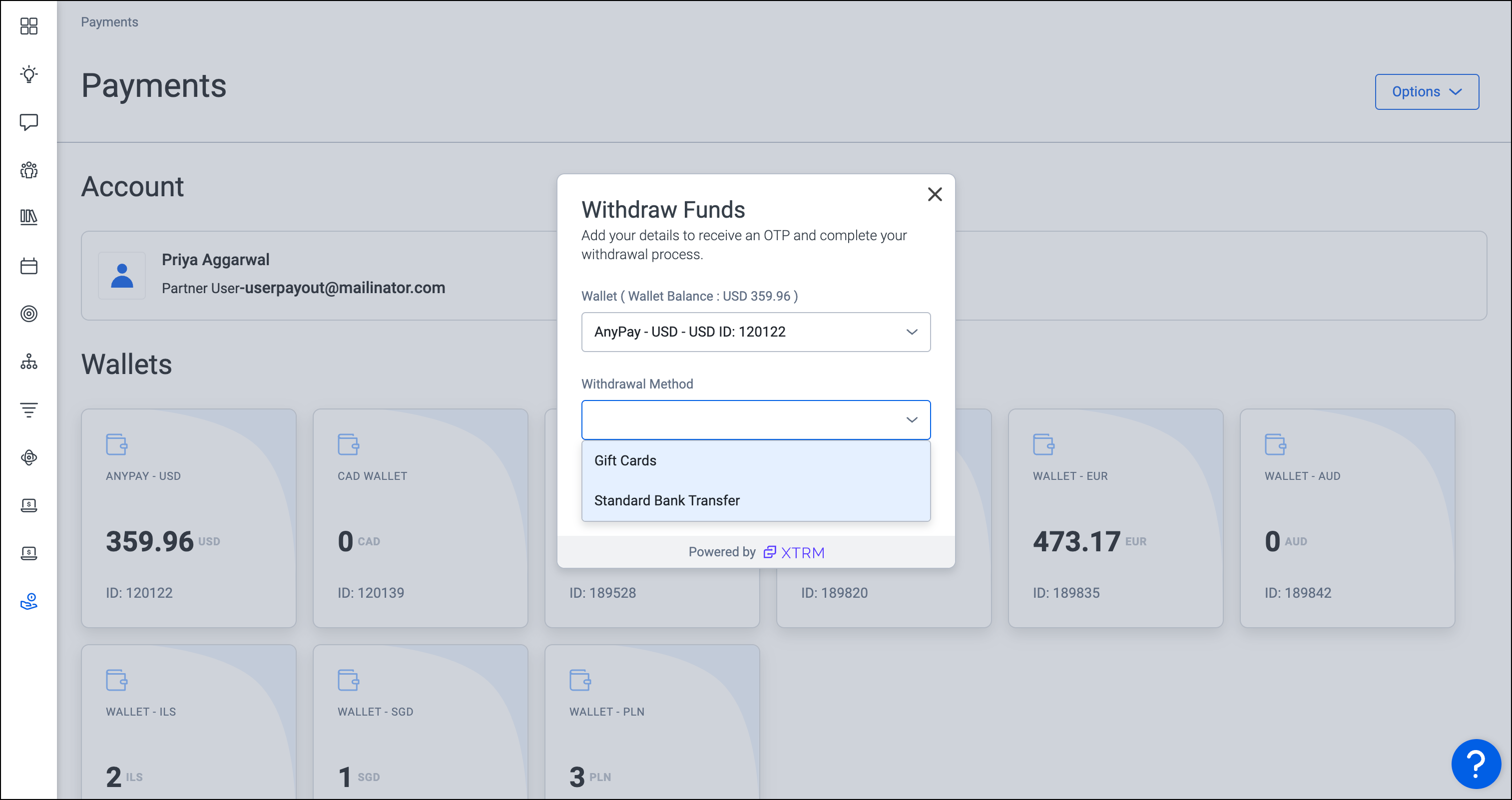Open the upper laptop dollar icon in sidebar
The width and height of the screenshot is (1512, 800).
[x=29, y=505]
